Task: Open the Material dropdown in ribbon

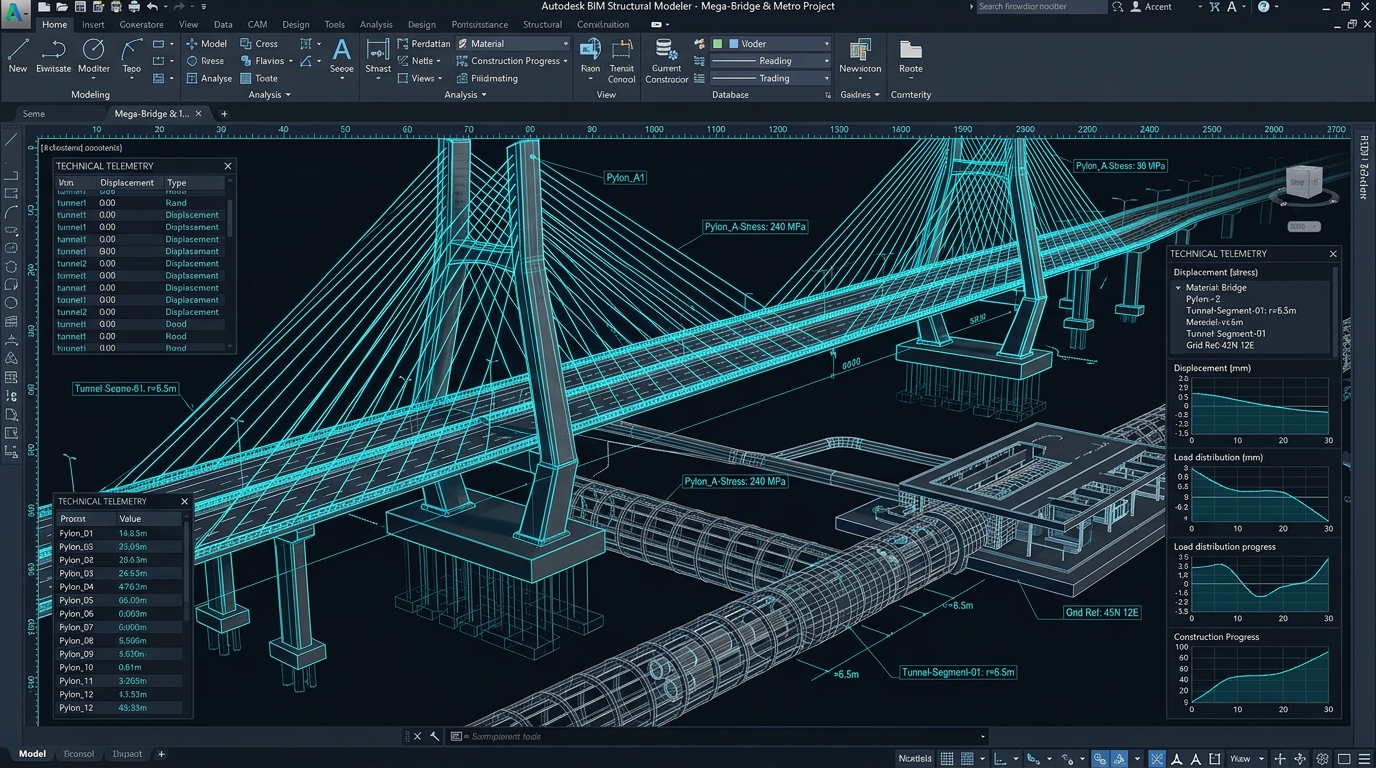Action: (x=513, y=44)
